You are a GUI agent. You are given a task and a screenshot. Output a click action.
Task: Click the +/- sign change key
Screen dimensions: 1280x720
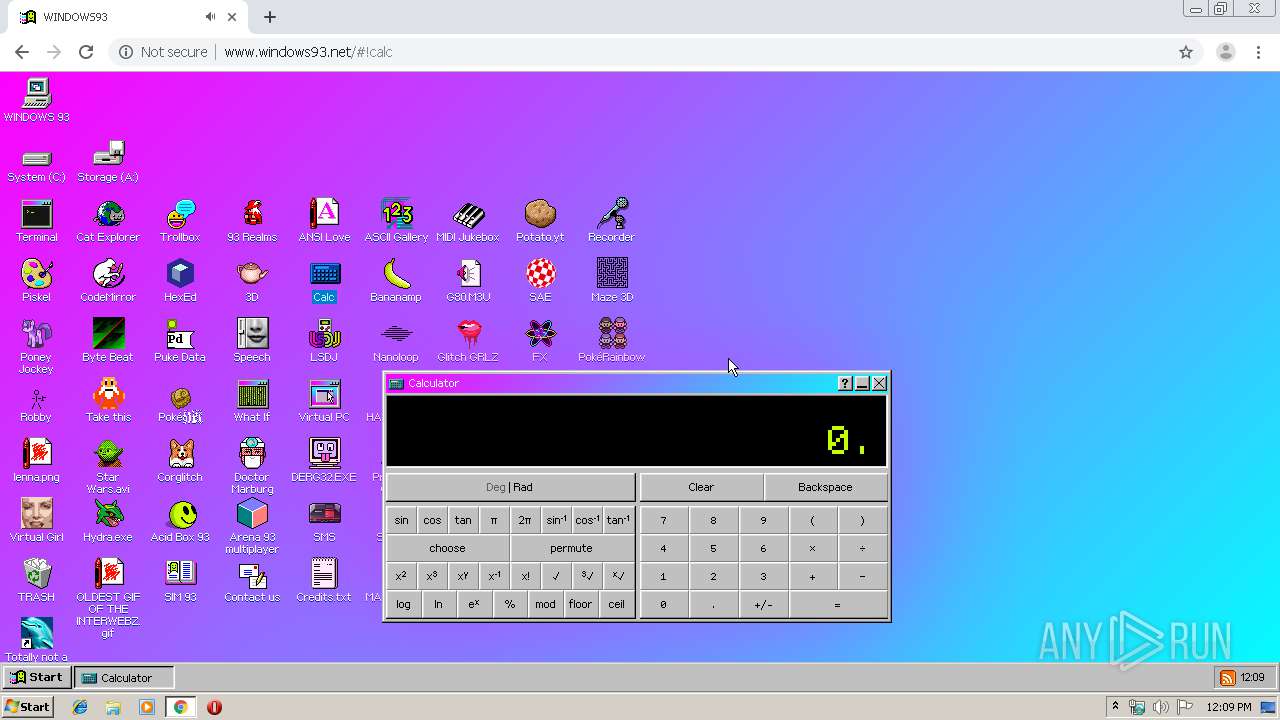(x=763, y=604)
